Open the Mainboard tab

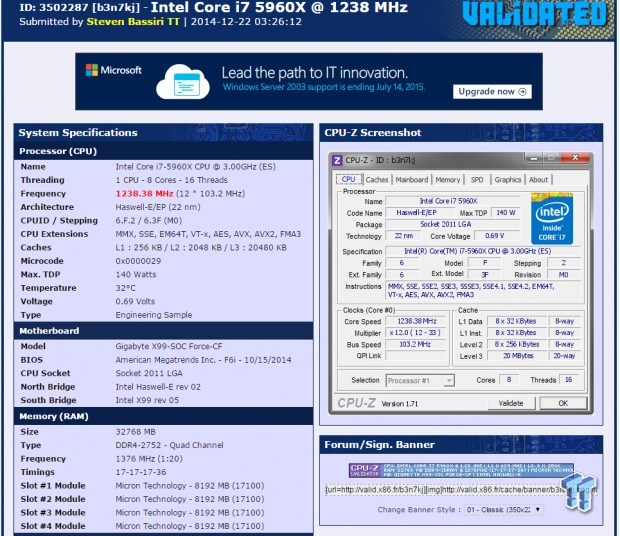click(412, 179)
